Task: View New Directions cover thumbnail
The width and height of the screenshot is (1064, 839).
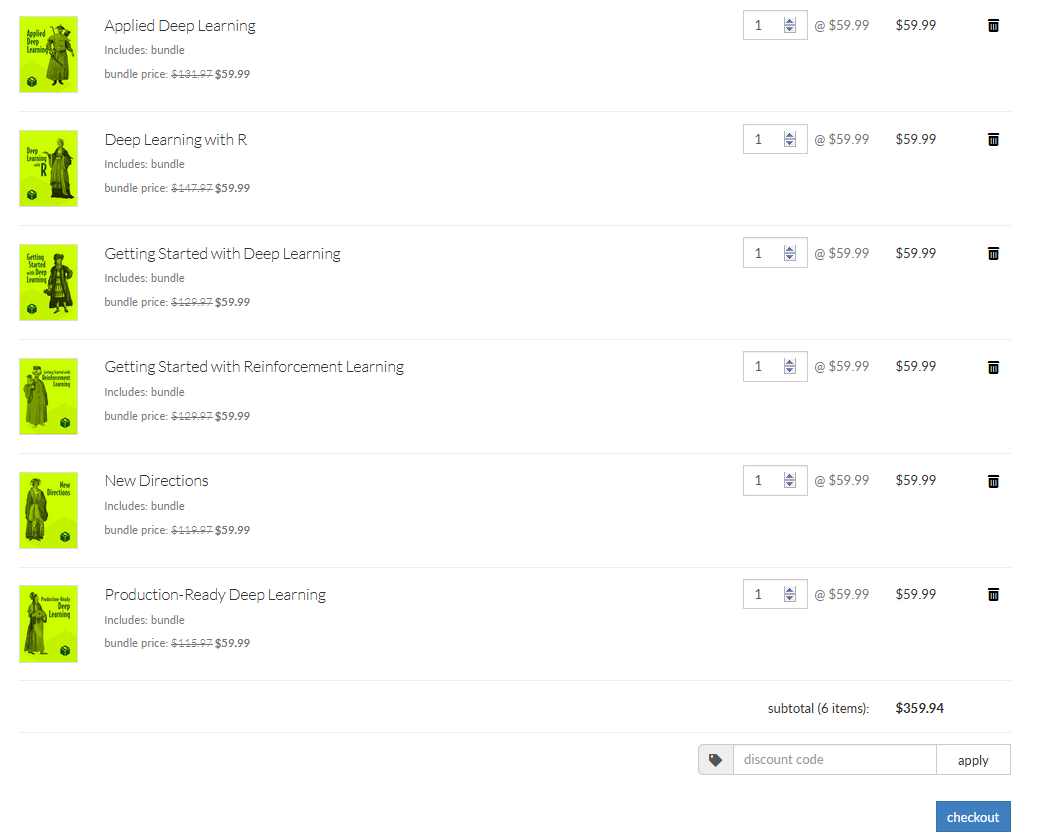Action: [48, 510]
